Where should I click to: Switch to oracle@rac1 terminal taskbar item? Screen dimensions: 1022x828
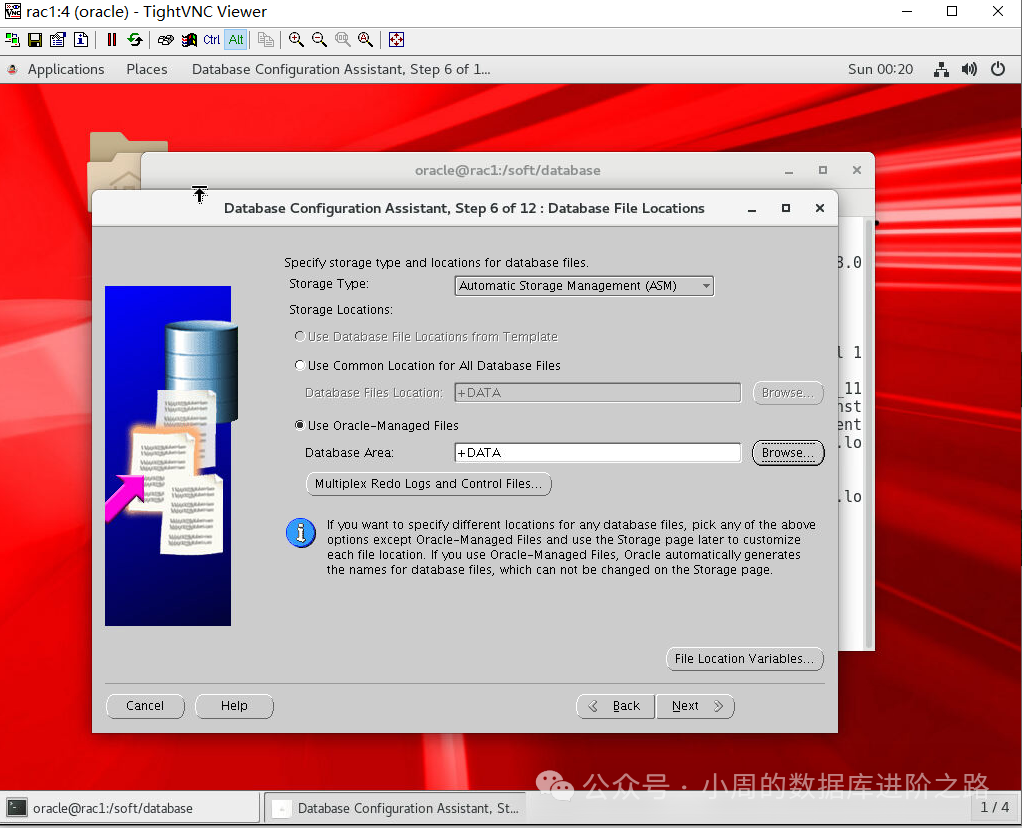point(130,808)
